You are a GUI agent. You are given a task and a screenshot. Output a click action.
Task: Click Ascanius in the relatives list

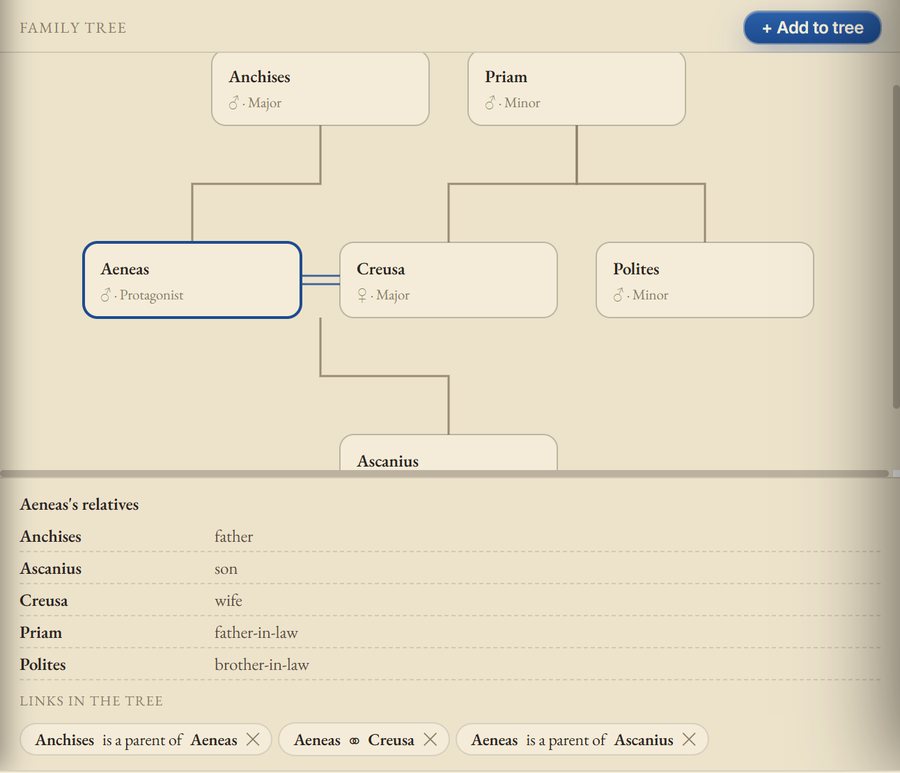[x=51, y=568]
